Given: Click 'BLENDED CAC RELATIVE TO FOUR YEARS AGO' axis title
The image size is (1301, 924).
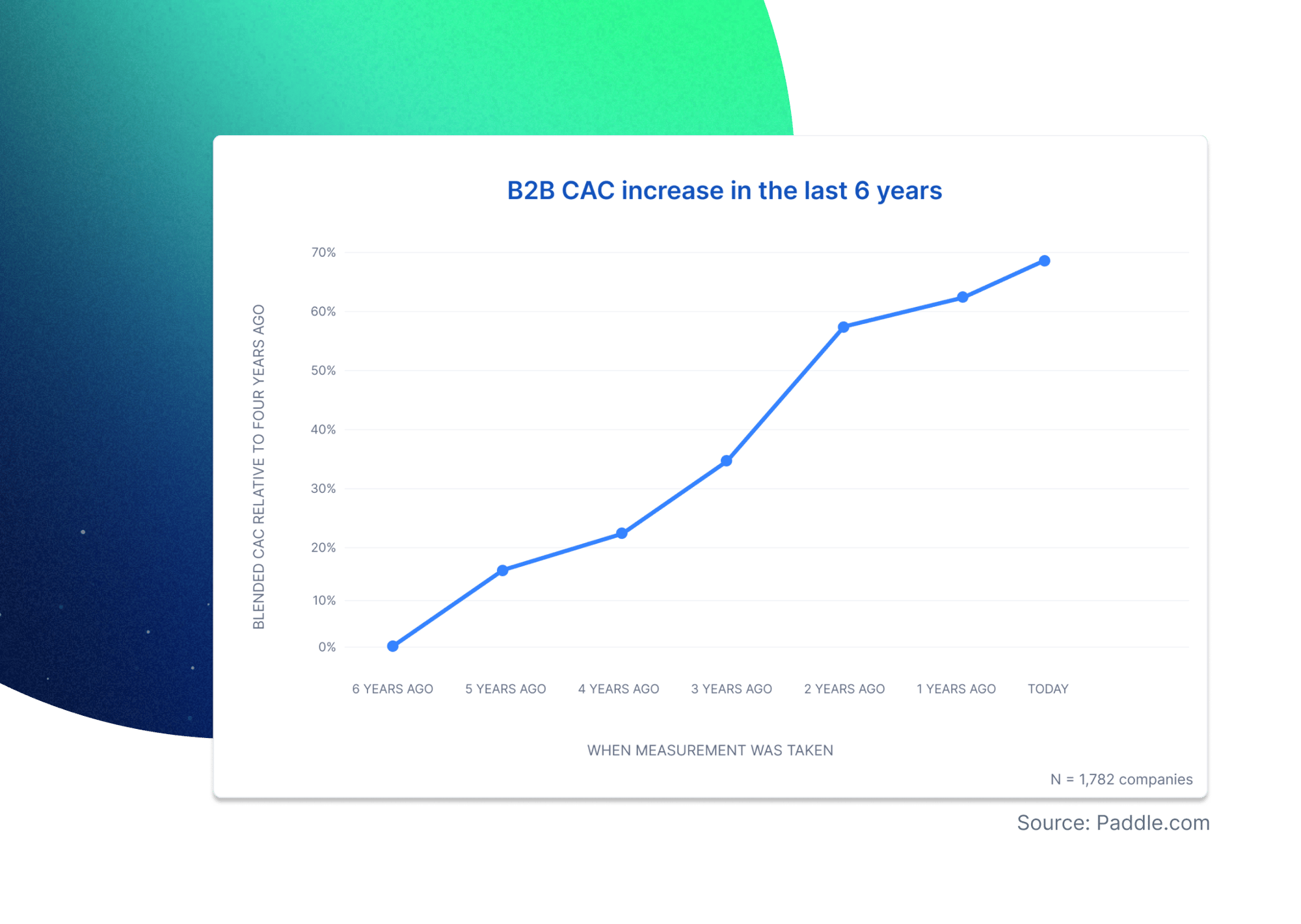Looking at the screenshot, I should coord(259,467).
